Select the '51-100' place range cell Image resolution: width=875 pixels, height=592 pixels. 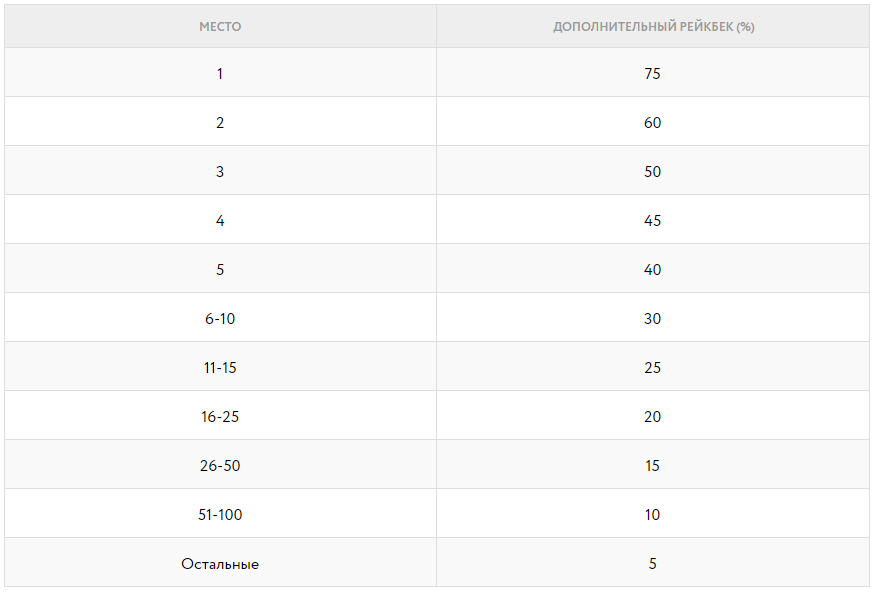[220, 515]
